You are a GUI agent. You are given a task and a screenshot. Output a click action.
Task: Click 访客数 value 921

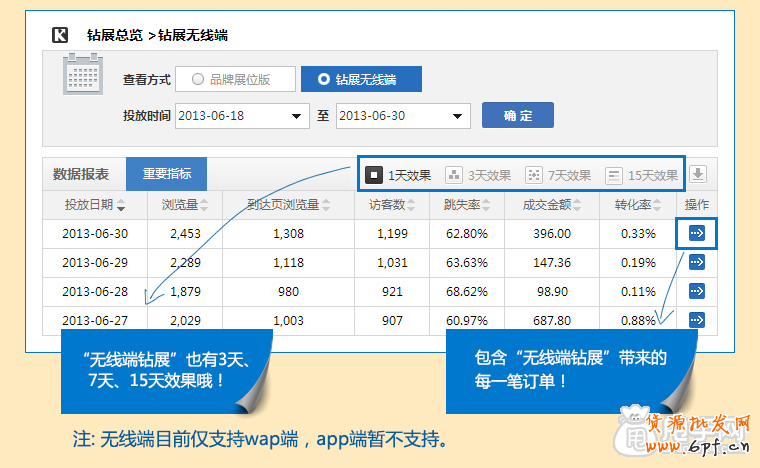pyautogui.click(x=392, y=292)
